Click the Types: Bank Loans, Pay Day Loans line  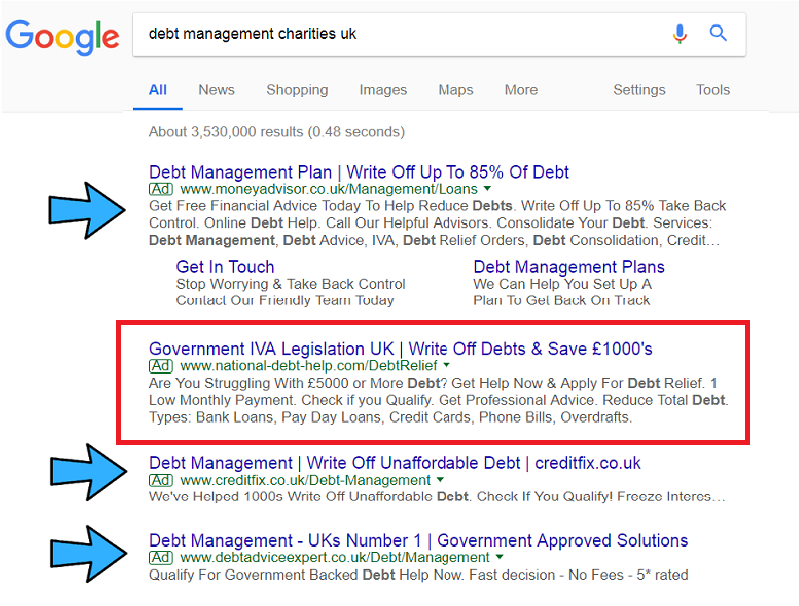pyautogui.click(x=390, y=417)
